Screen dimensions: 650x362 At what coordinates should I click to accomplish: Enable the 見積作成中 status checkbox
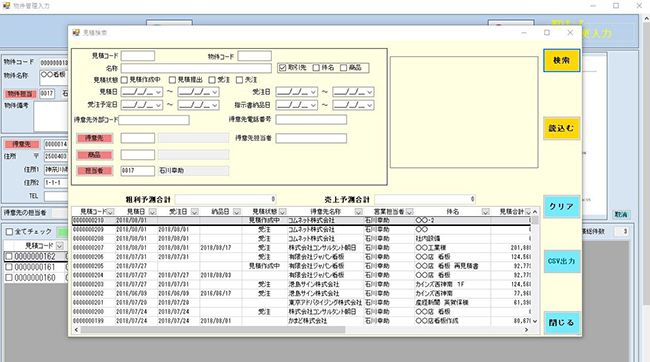click(124, 80)
